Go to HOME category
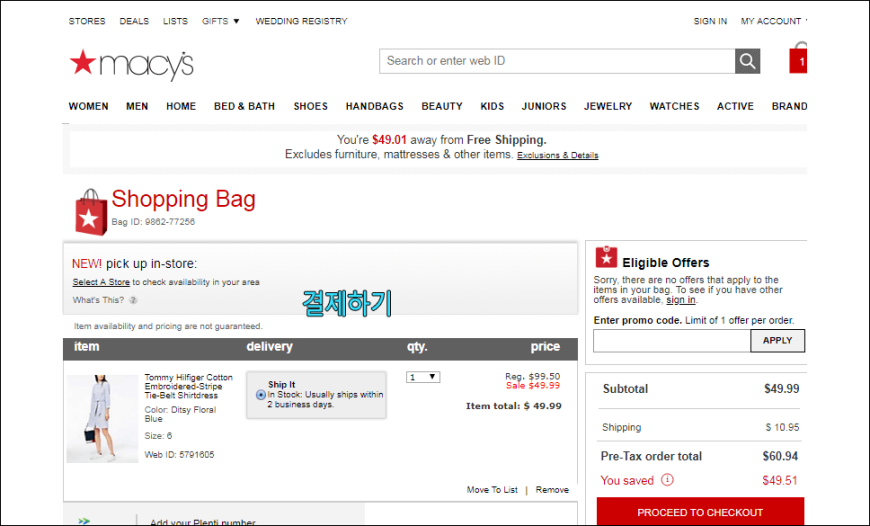 pos(181,106)
